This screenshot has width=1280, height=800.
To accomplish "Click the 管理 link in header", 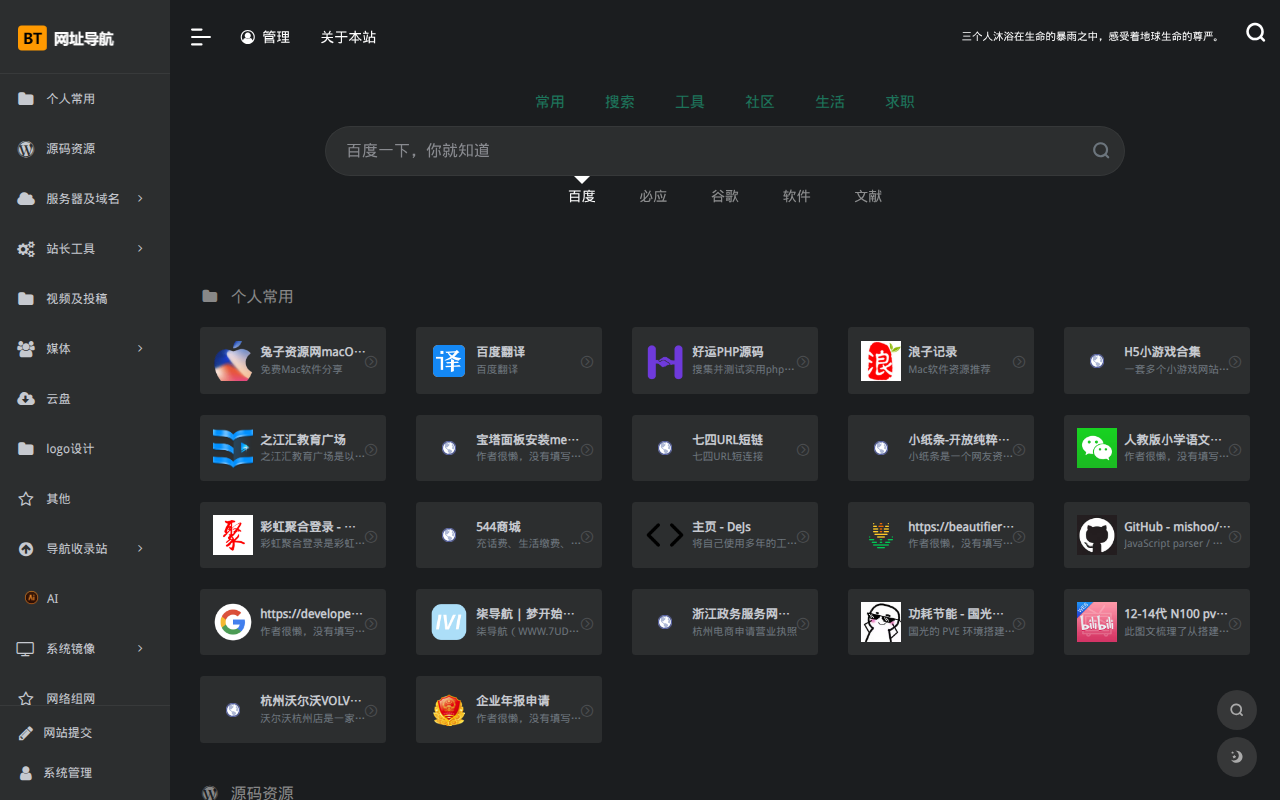I will coord(265,37).
